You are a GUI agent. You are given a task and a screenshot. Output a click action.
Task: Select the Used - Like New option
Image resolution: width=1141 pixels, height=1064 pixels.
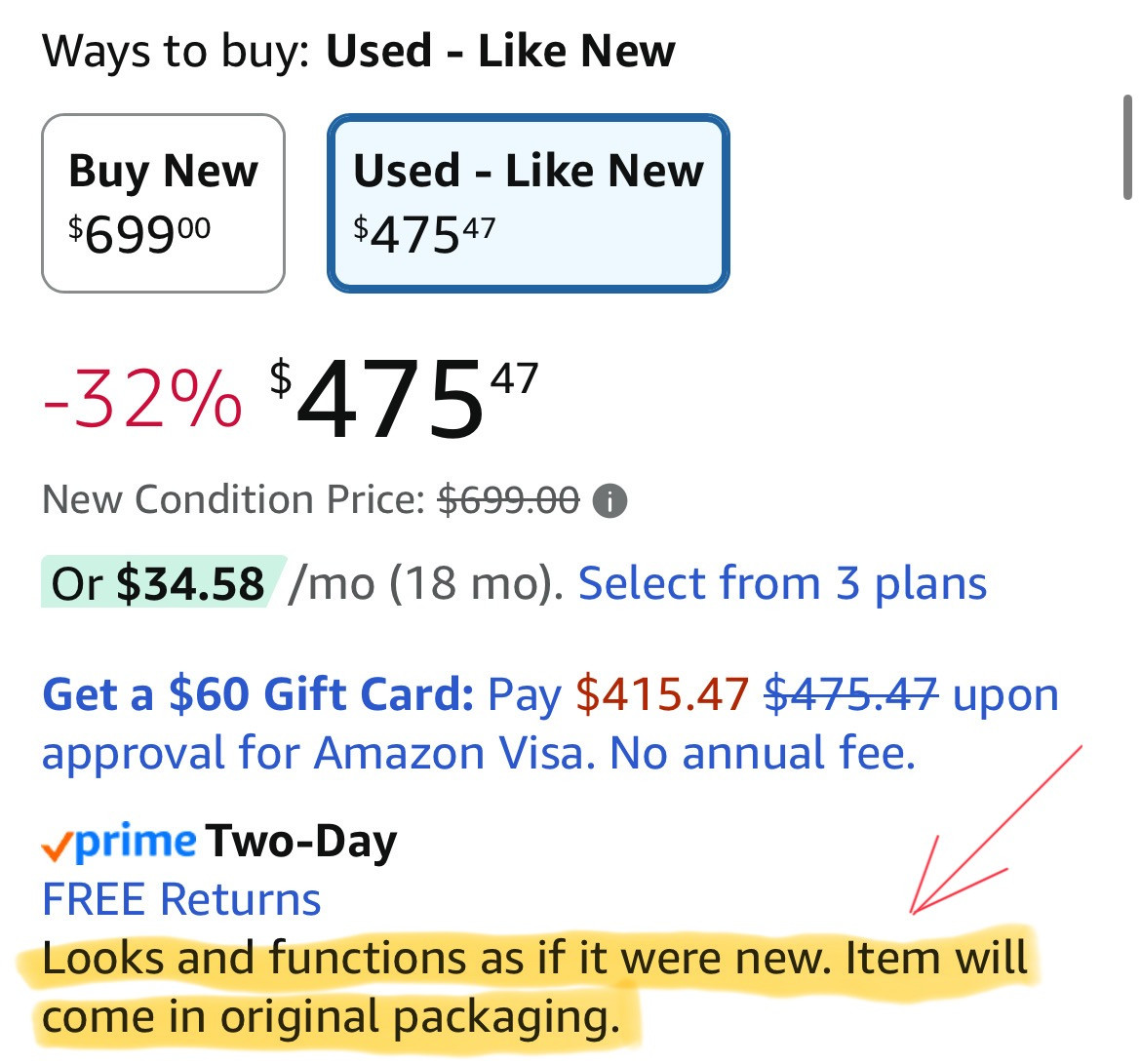pos(528,203)
